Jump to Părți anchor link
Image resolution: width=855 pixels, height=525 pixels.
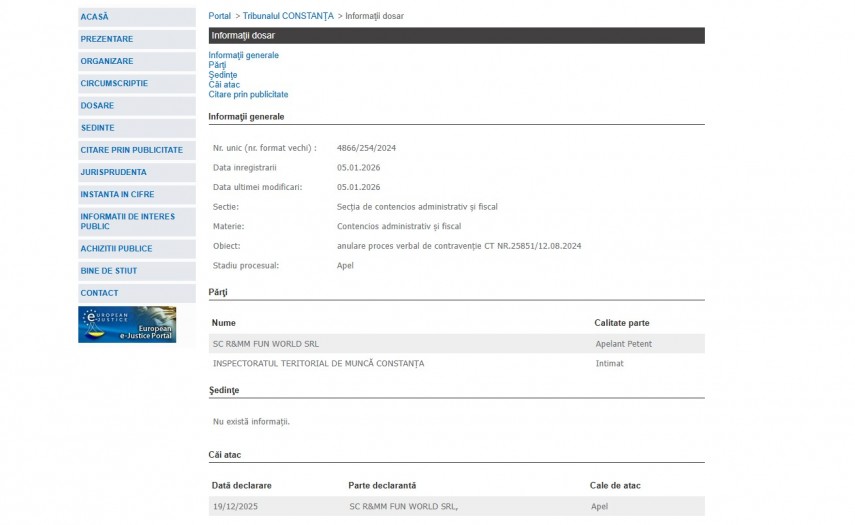click(x=217, y=65)
